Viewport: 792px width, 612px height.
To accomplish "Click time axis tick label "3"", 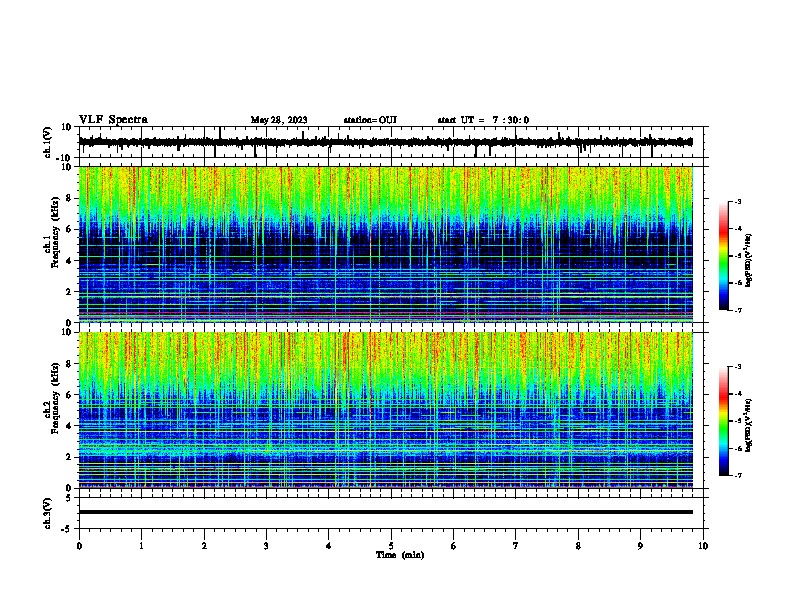I will tap(266, 546).
